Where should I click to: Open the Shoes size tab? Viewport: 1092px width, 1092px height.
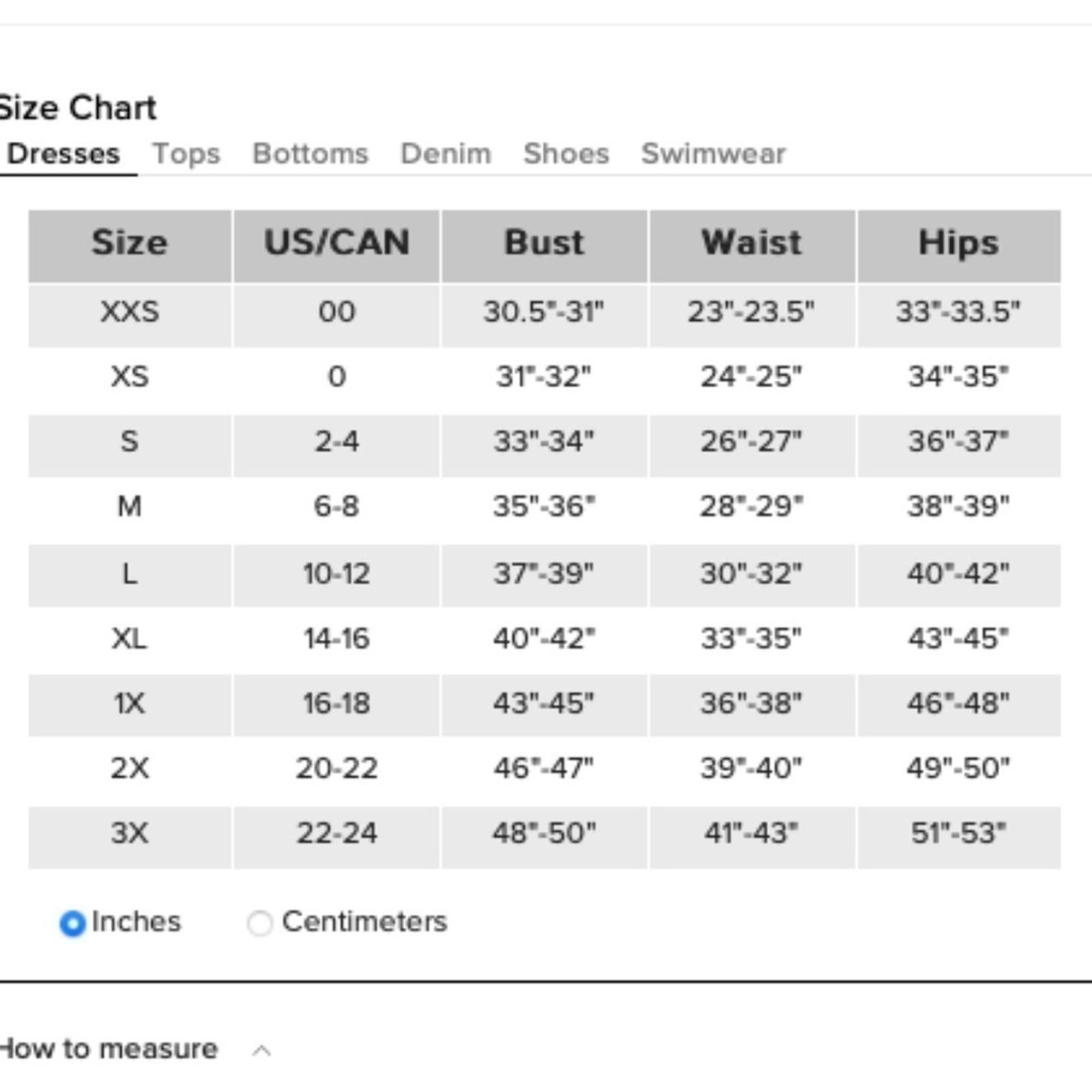pyautogui.click(x=566, y=154)
